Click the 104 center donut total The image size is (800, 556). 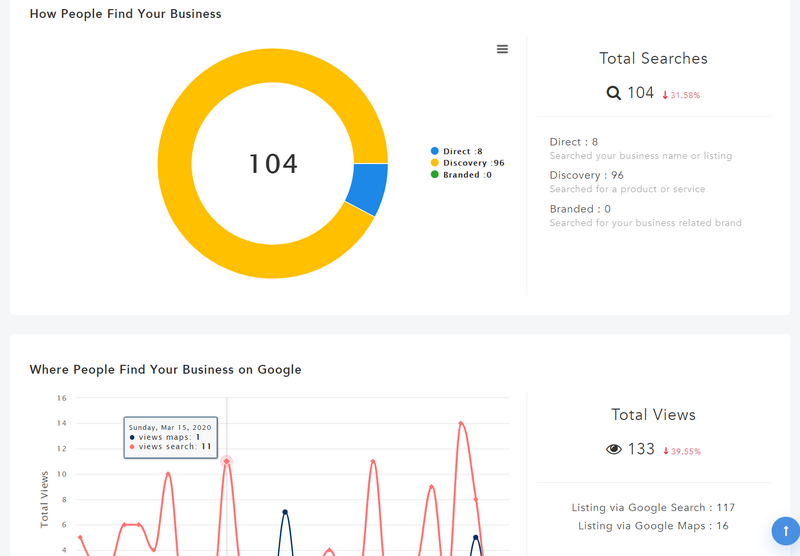tap(273, 164)
